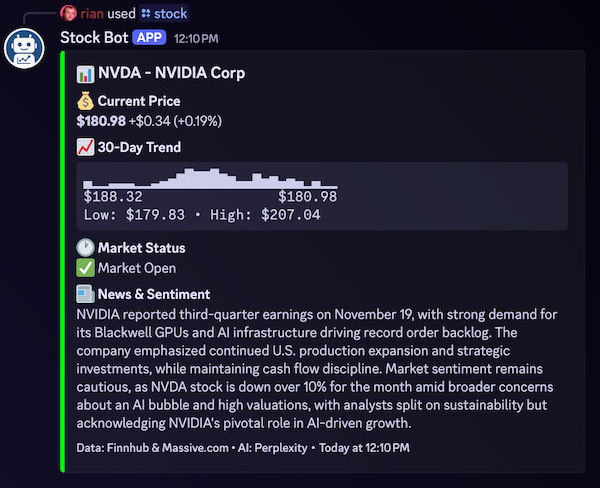Click the Low and High price range line
The width and height of the screenshot is (600, 488).
tap(202, 214)
